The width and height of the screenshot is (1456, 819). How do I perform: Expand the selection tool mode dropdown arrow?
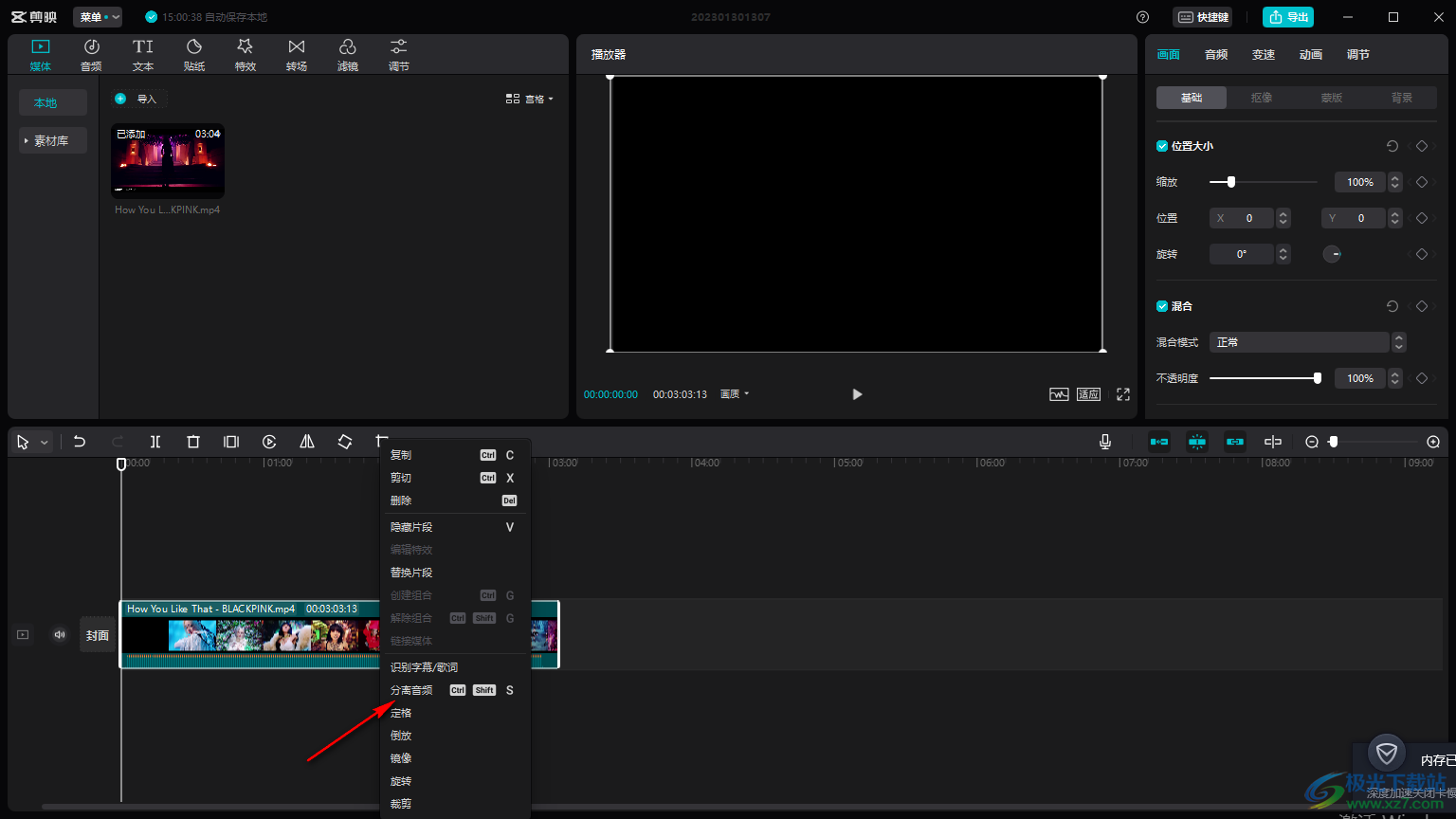44,443
